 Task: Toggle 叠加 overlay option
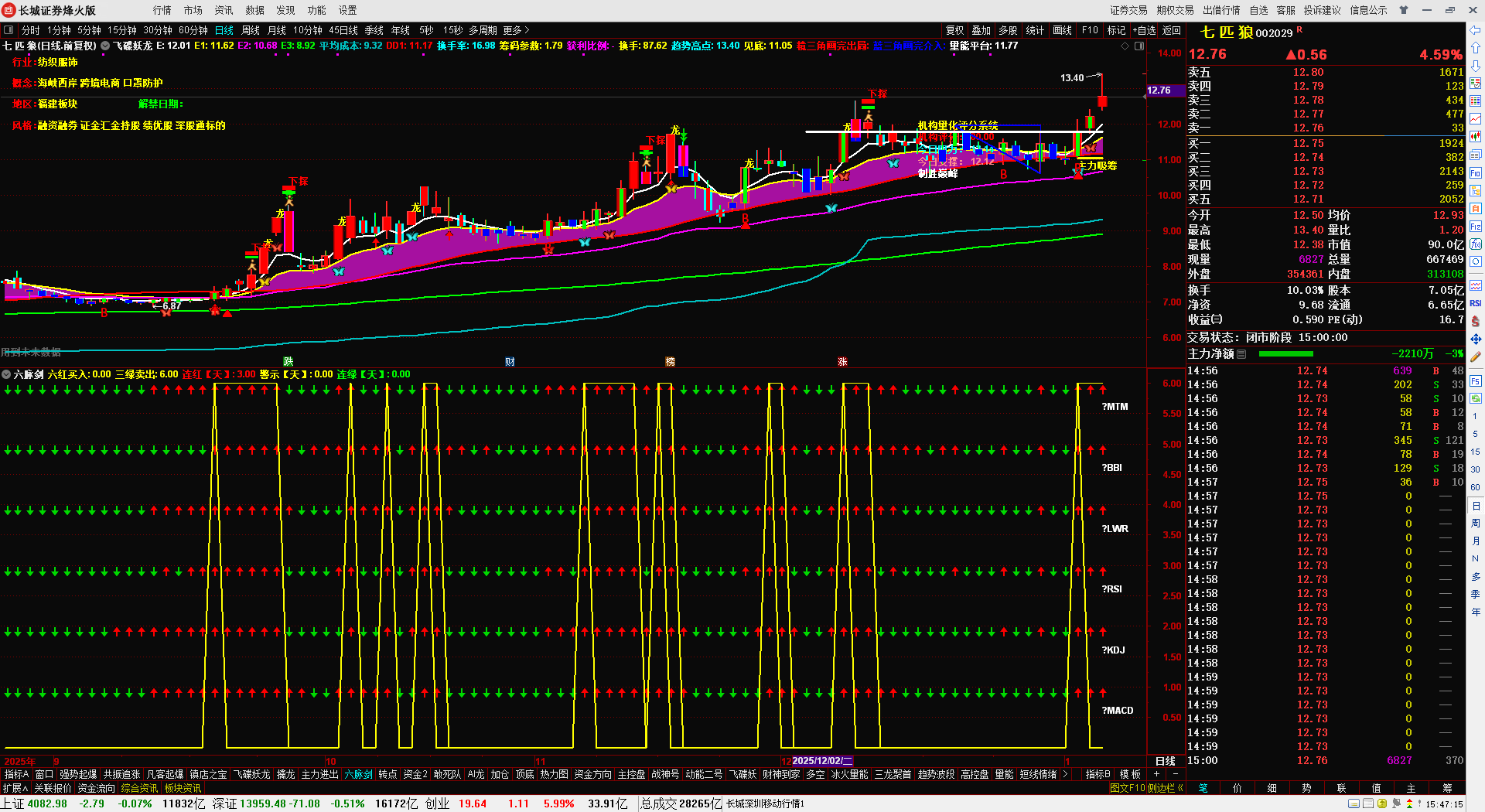981,30
